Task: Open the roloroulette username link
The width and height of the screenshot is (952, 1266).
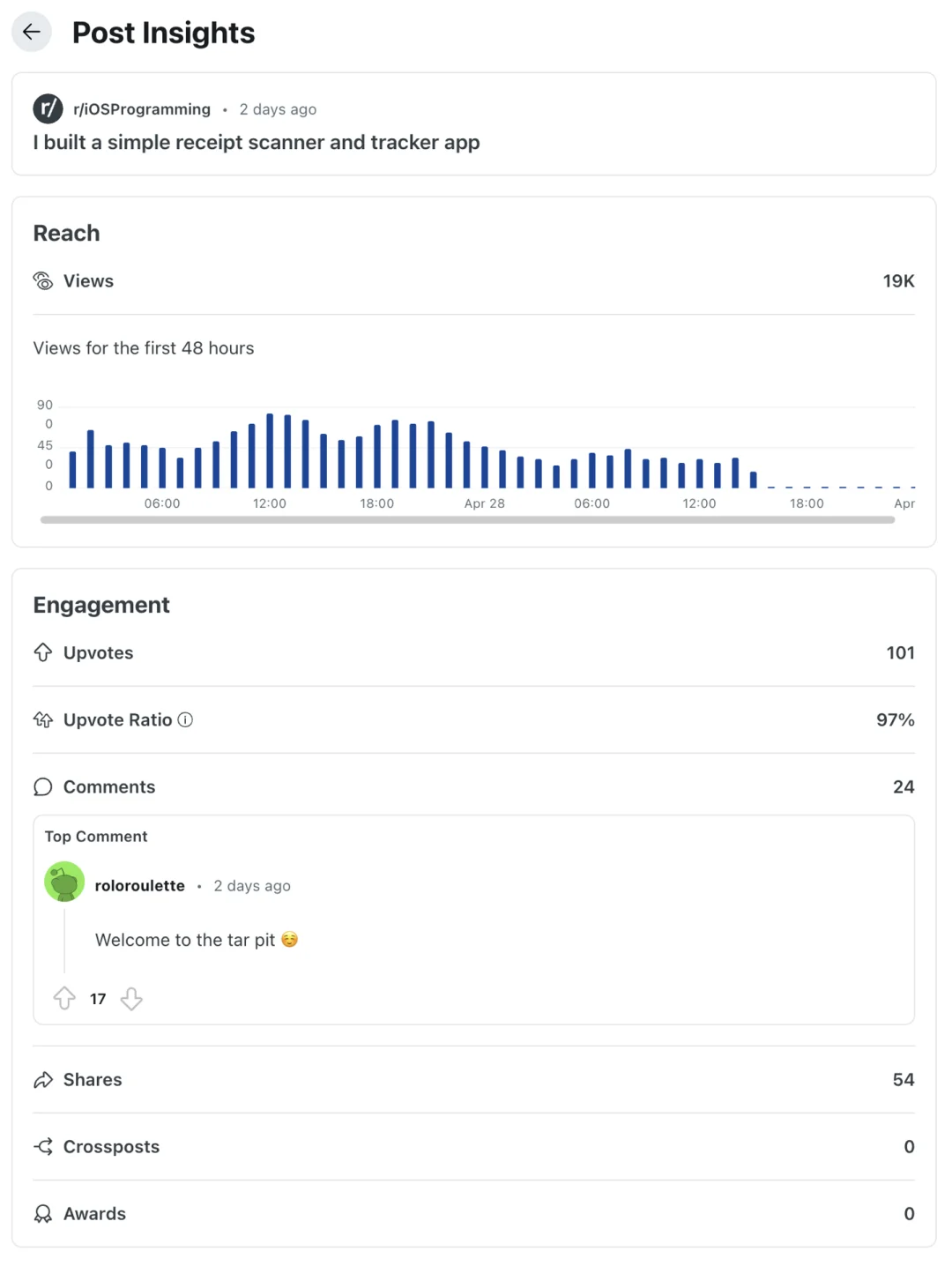Action: coord(140,886)
